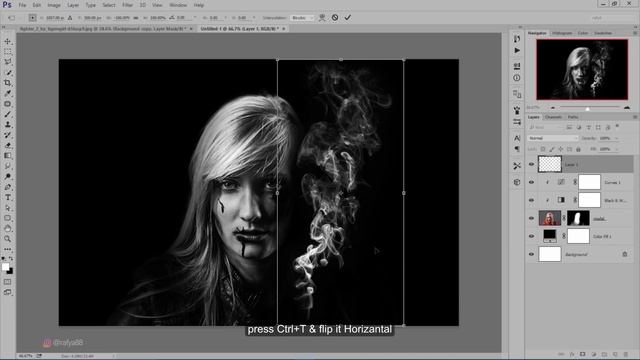Viewport: 640px width, 360px height.
Task: Open the Filter menu
Action: point(127,5)
